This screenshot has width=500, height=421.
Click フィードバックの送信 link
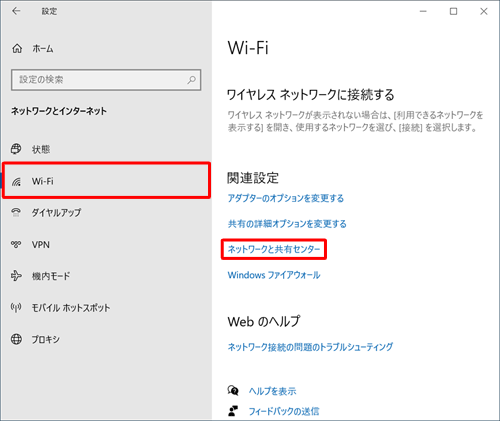click(284, 411)
